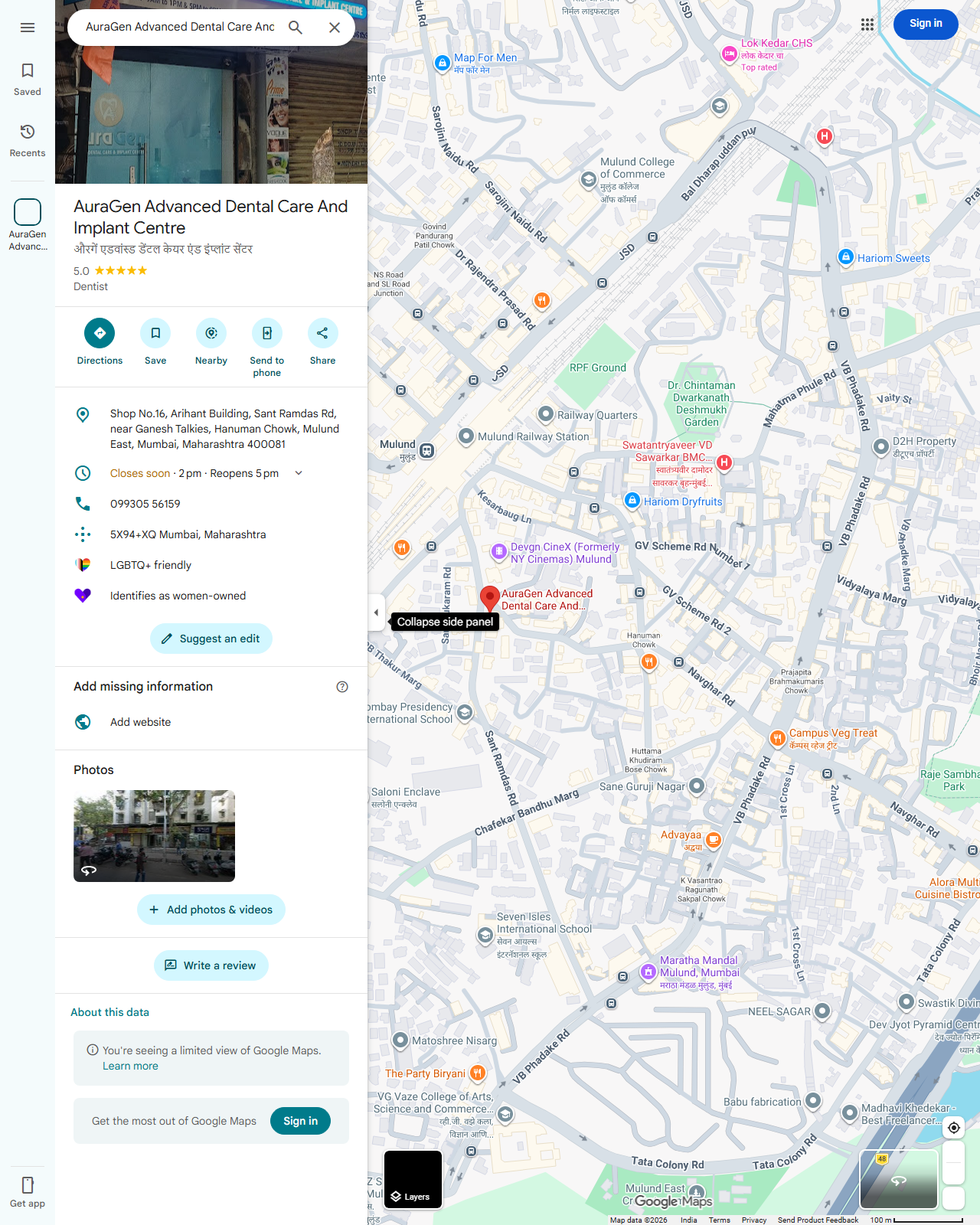Screen dimensions: 980x1225
Task: Open the Google apps grid
Action: coord(867,24)
